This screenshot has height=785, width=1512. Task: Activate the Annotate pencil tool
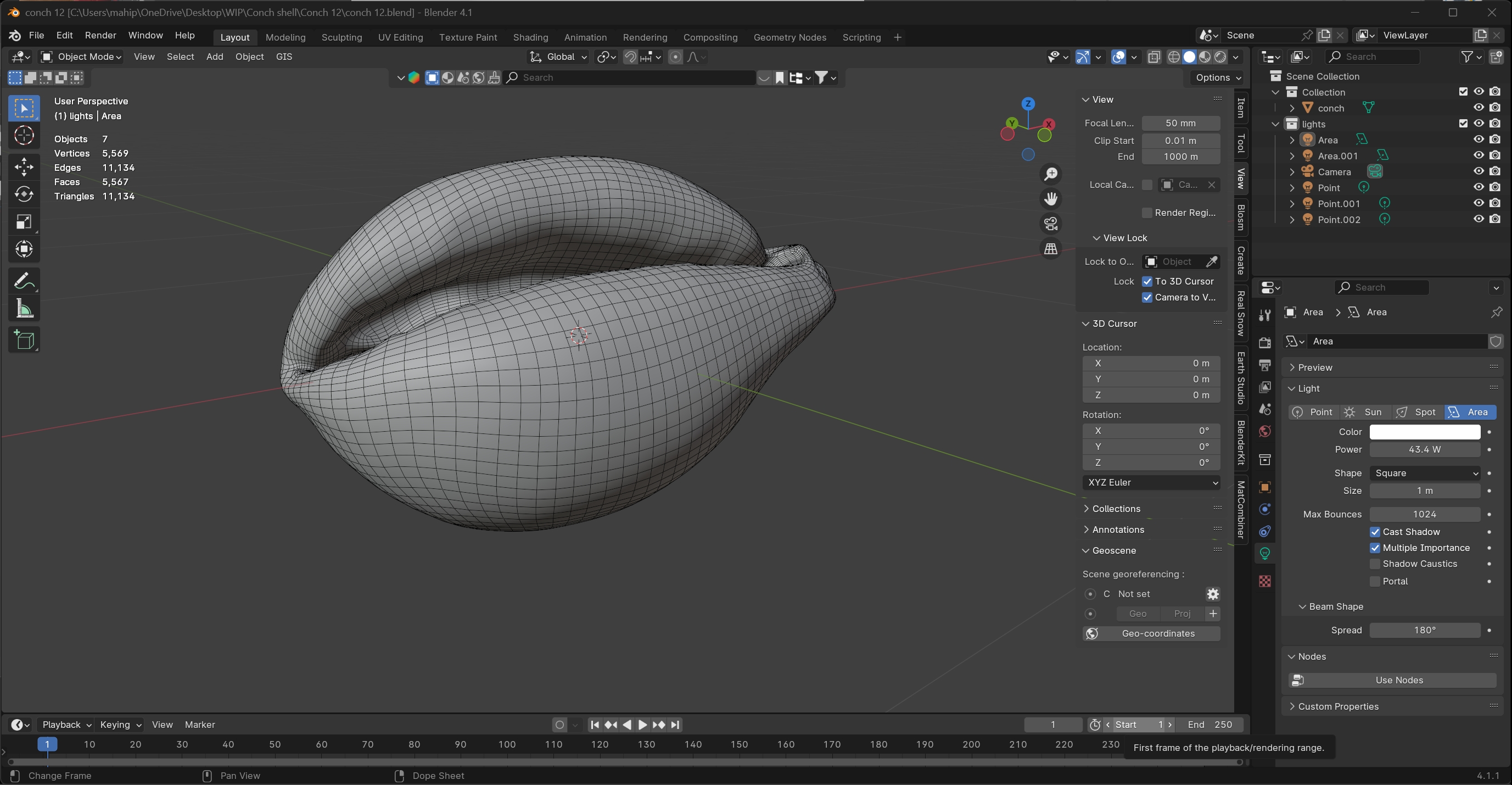coord(24,281)
